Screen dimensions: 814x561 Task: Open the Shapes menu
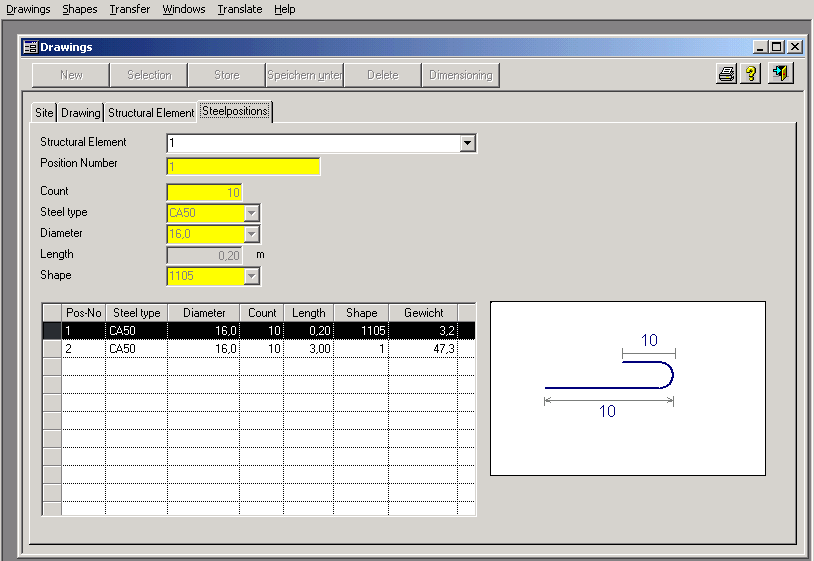[80, 9]
